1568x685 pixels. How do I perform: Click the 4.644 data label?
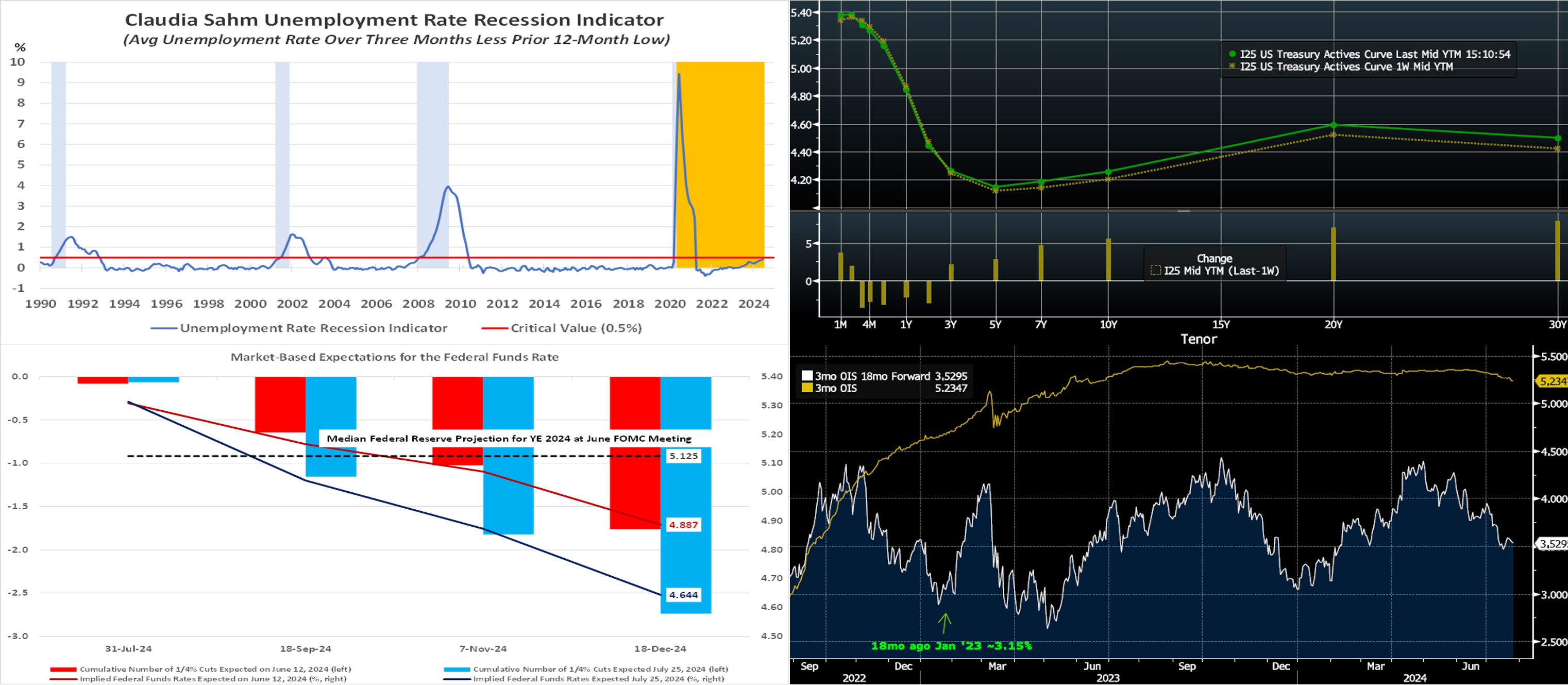pos(683,595)
